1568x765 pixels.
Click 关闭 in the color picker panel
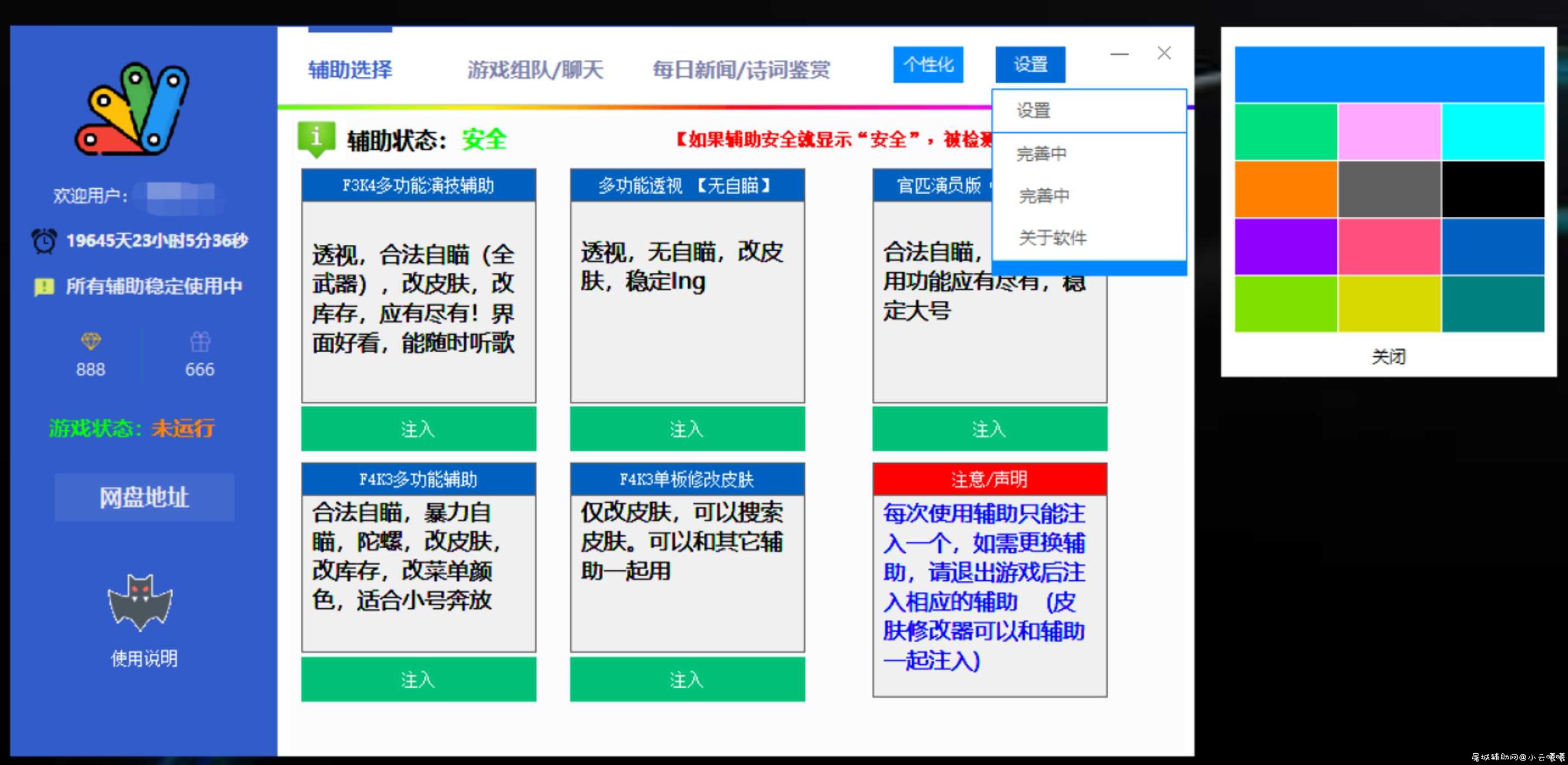click(x=1389, y=357)
